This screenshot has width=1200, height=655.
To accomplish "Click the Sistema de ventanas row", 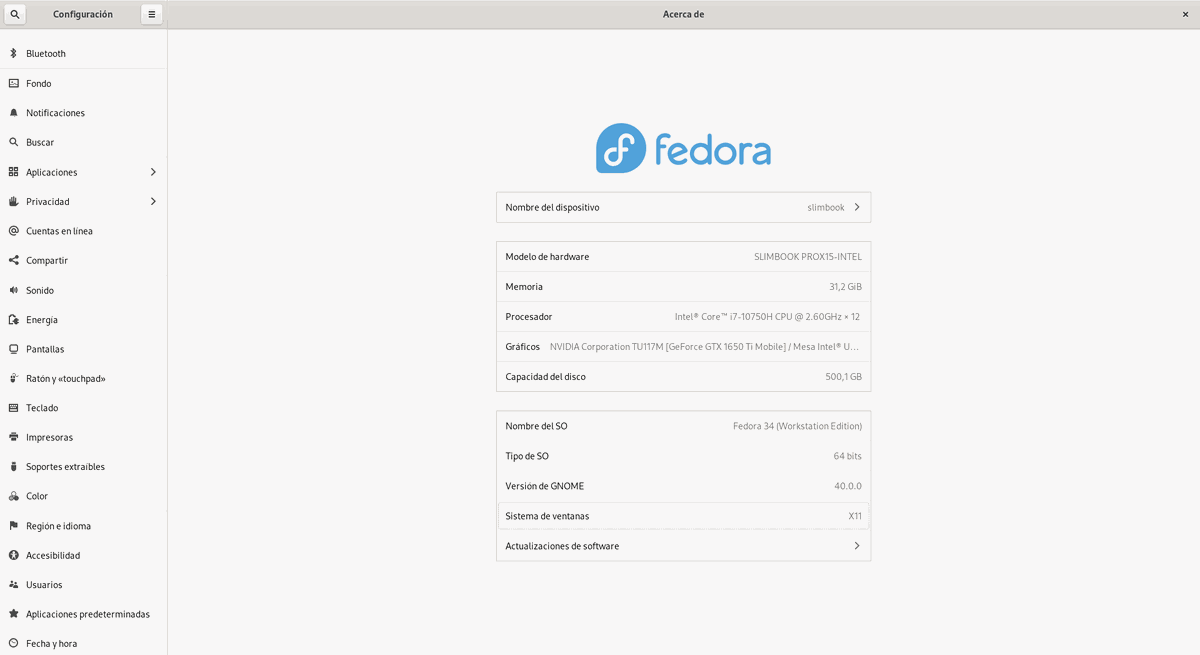I will point(683,516).
